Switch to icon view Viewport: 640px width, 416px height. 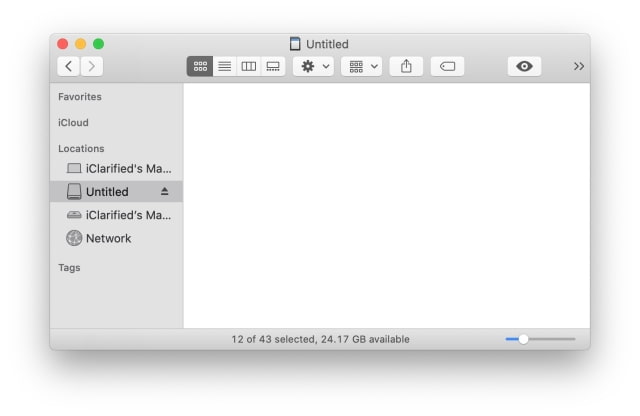[x=200, y=66]
